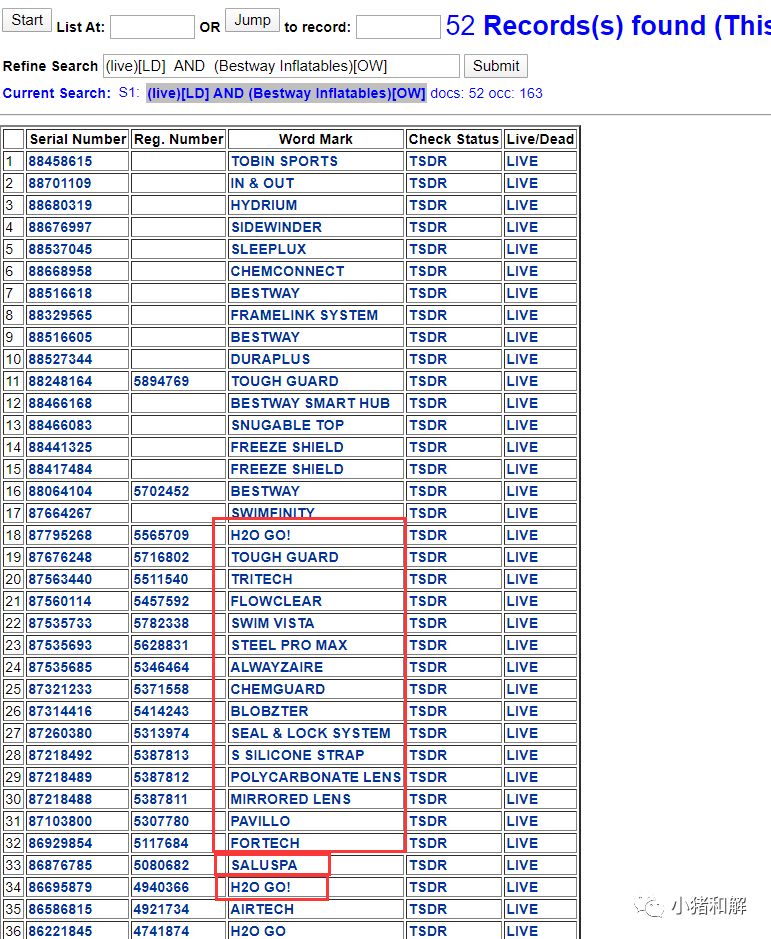Click the Start button

(x=27, y=20)
